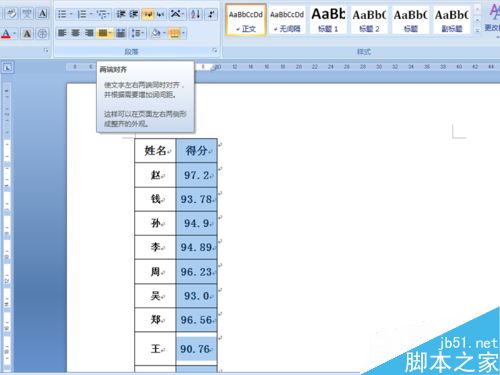
Task: Apply the 无间隔 style
Action: pos(287,19)
